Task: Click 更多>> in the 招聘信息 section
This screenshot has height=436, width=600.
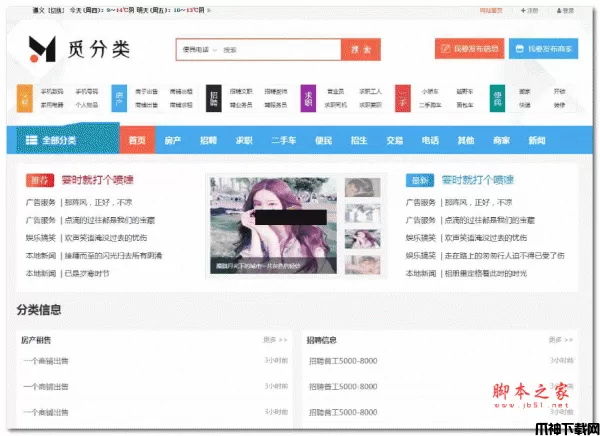Action: [561, 340]
